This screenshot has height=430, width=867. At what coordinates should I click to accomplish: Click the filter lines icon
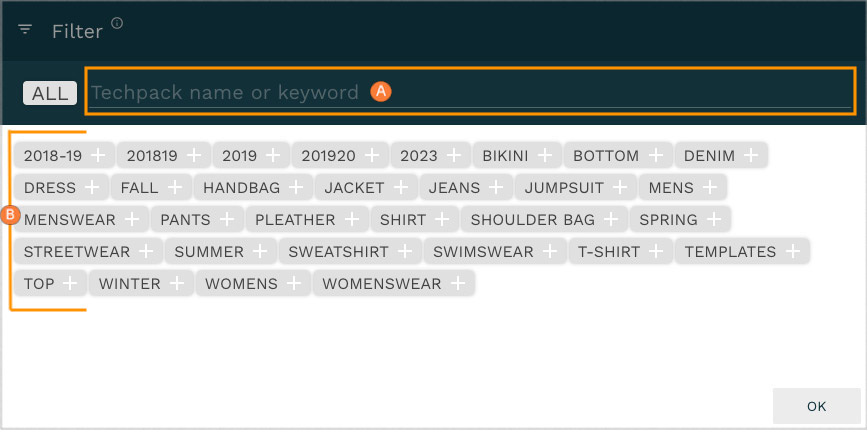[25, 30]
